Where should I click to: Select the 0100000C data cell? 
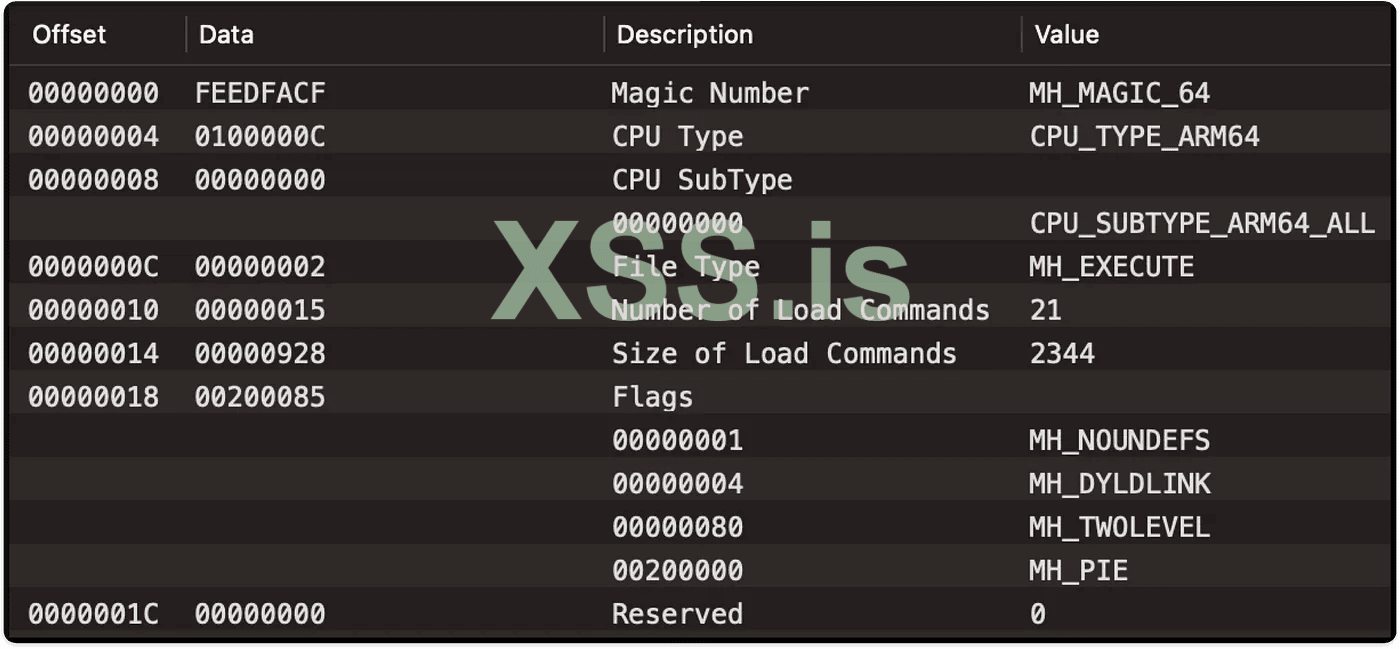click(260, 137)
